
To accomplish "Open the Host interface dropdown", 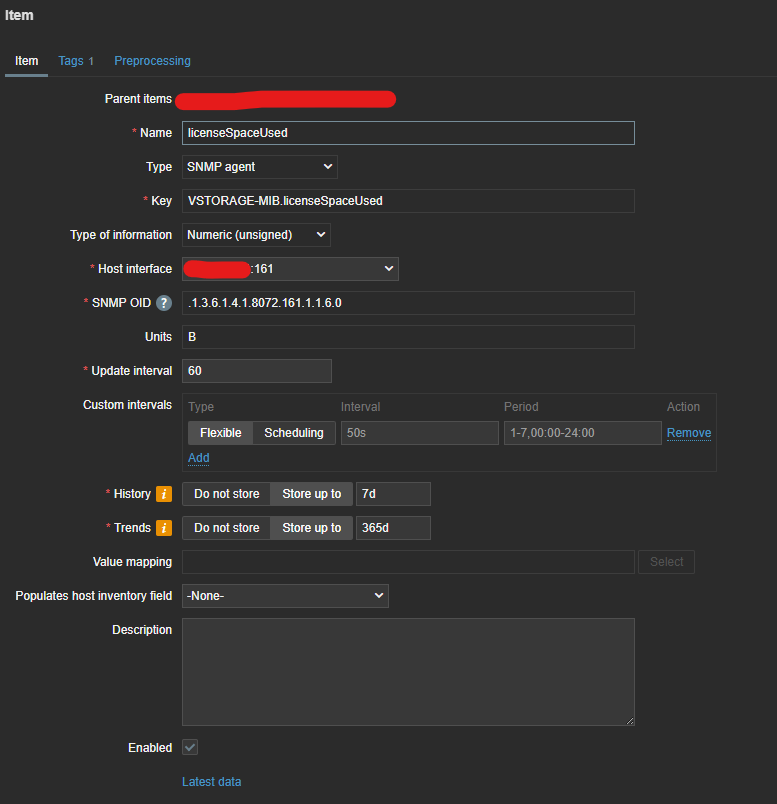I will tap(290, 269).
